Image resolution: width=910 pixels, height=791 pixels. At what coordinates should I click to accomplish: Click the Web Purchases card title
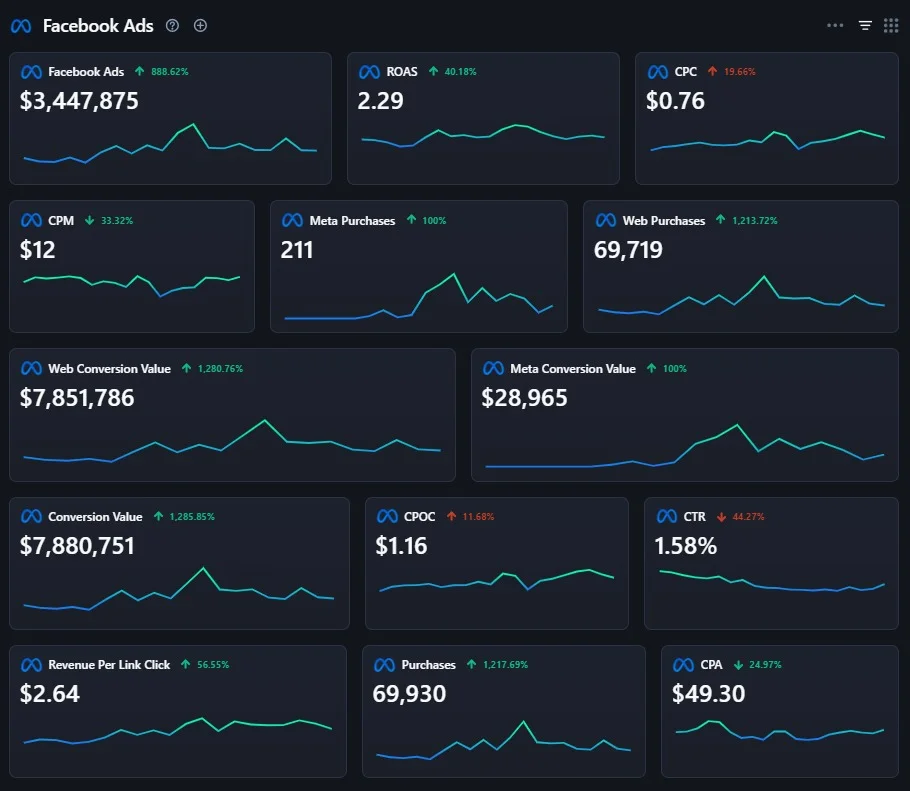(664, 221)
